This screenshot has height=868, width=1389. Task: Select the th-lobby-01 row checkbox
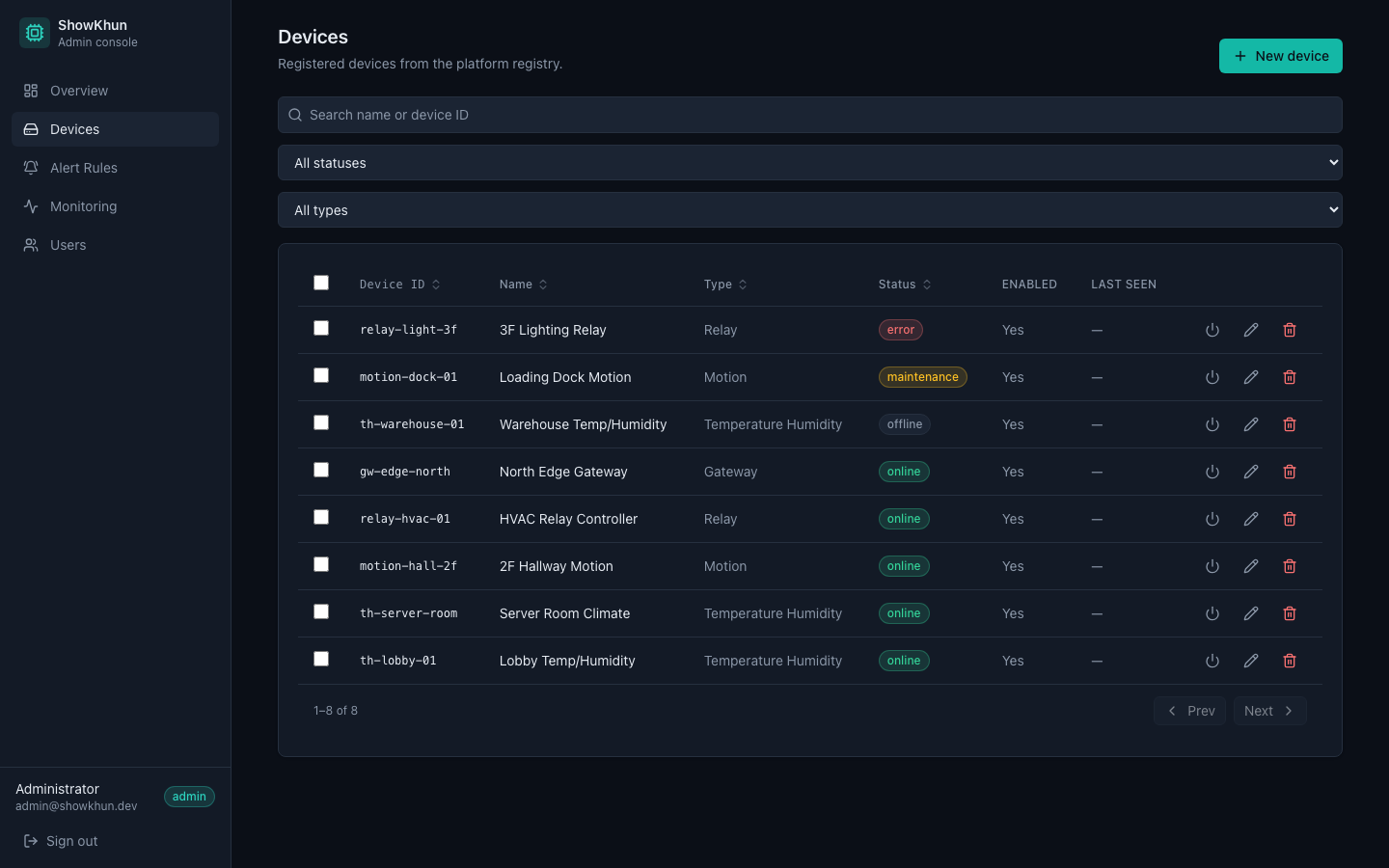click(x=321, y=659)
